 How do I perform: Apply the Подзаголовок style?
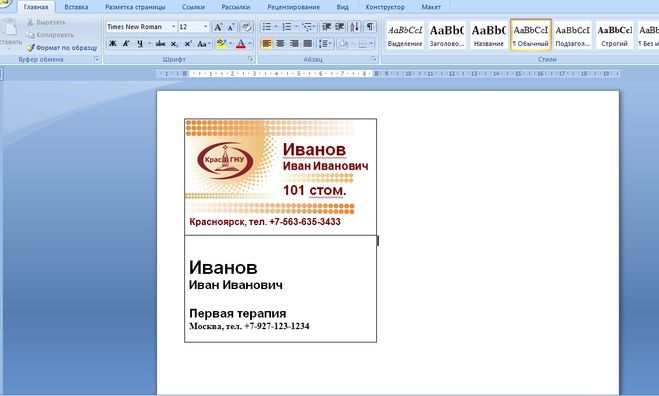(x=573, y=35)
